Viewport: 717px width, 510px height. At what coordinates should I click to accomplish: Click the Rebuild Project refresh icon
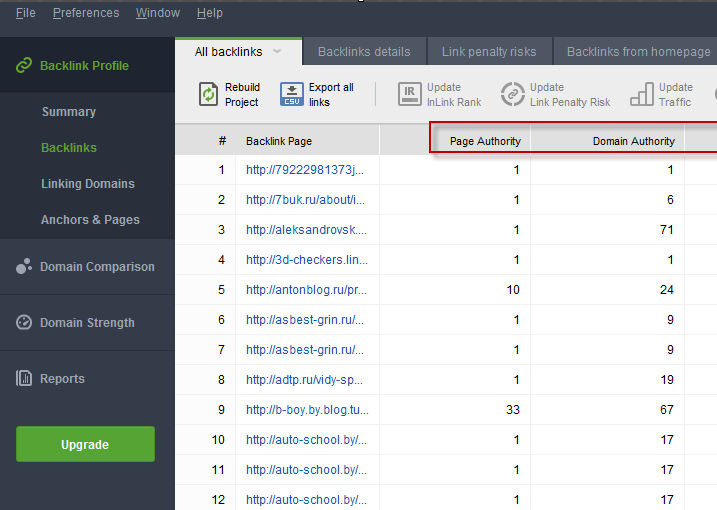coord(208,94)
